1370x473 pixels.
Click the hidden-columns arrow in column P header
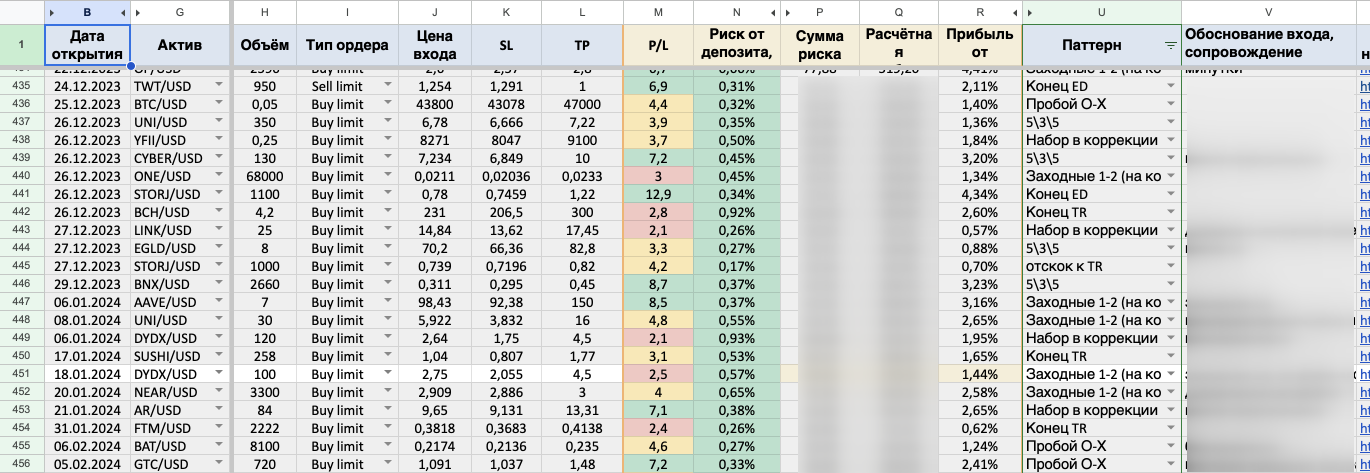click(790, 12)
